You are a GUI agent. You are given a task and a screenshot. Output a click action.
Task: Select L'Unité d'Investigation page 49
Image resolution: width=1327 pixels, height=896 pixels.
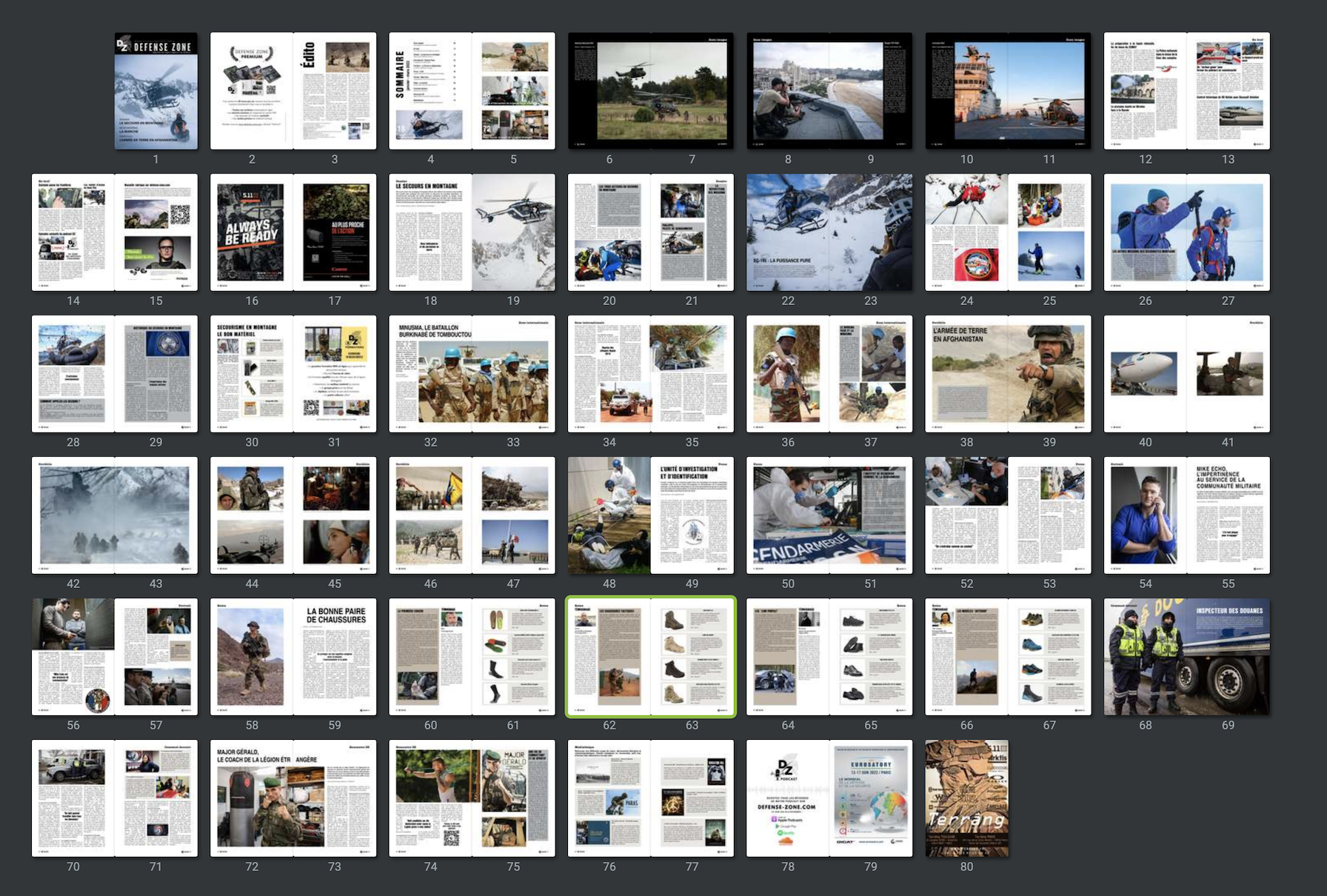click(x=692, y=515)
